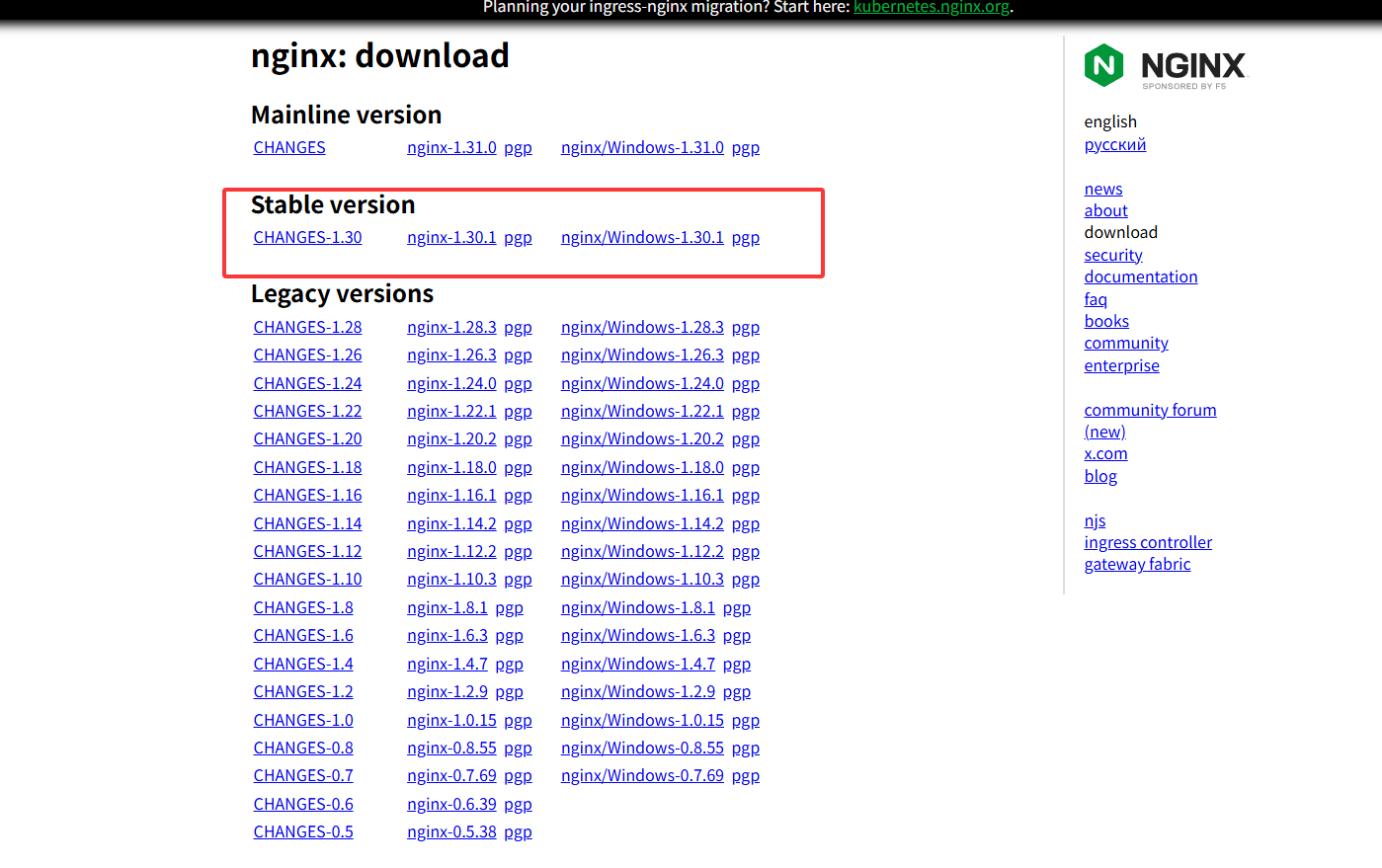Open pgp signature for nginx-0.6.39
Image resolution: width=1382 pixels, height=868 pixels.
tap(518, 805)
